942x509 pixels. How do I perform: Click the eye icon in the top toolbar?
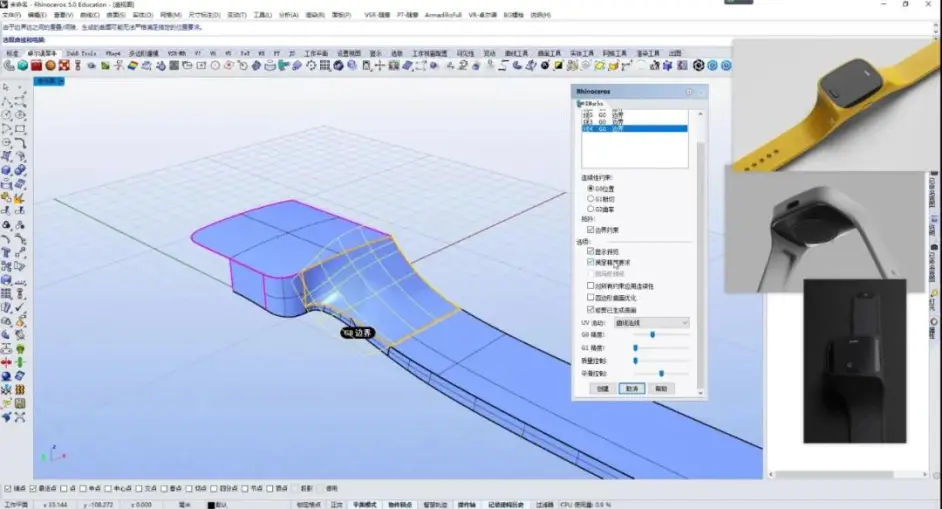[91, 66]
